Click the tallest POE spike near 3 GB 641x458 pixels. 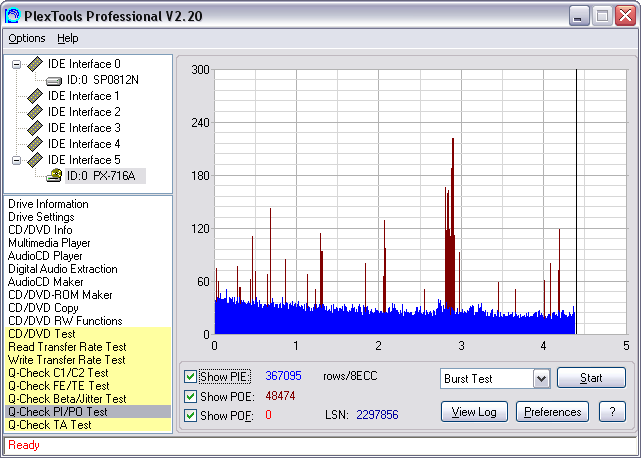click(x=453, y=226)
